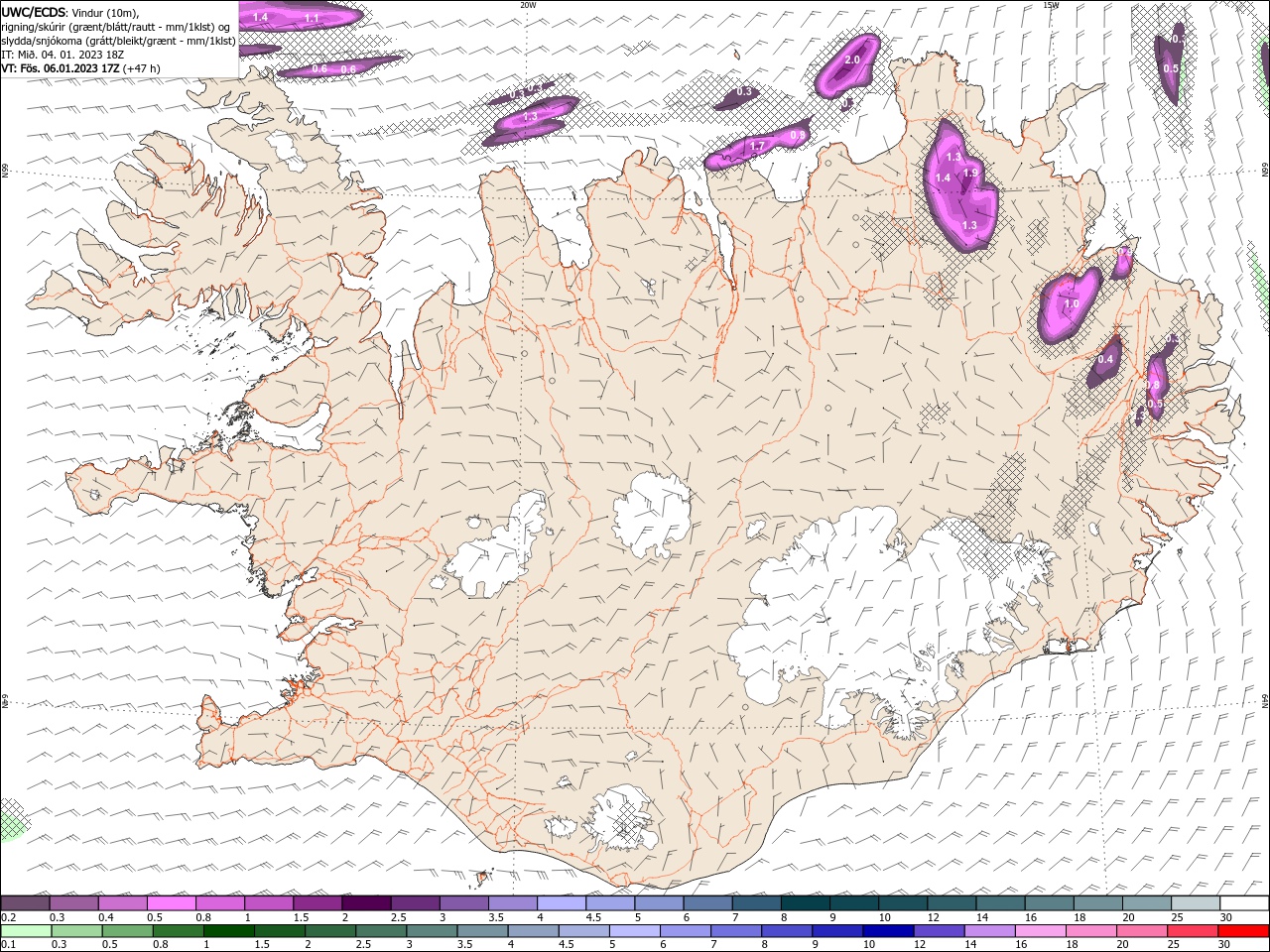Click the 15W longitude label

(1051, 5)
